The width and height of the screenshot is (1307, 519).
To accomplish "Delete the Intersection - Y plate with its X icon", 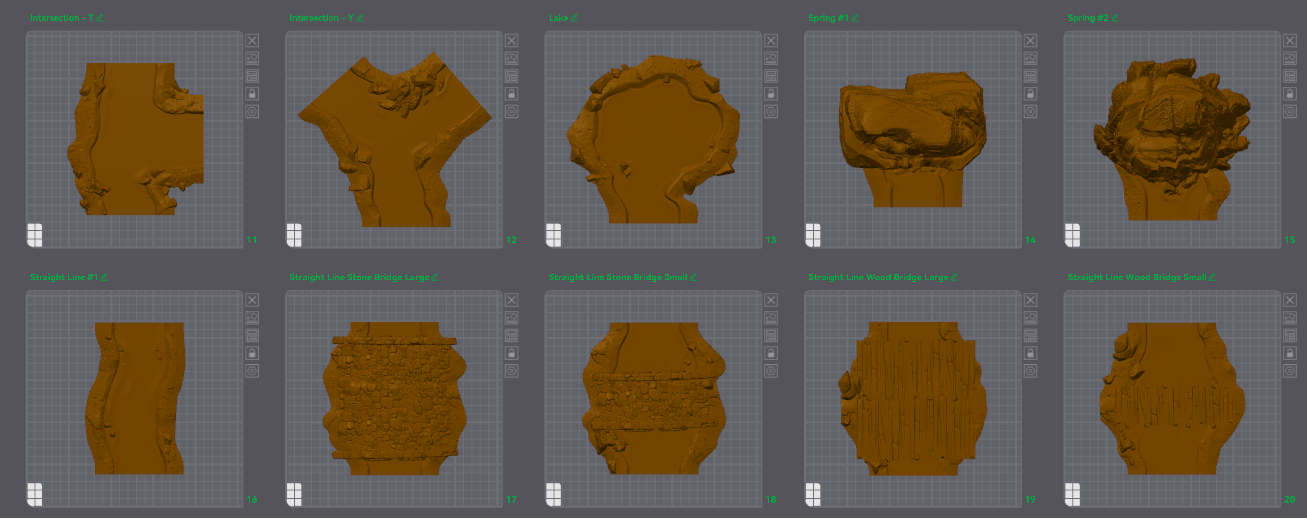I will pyautogui.click(x=511, y=40).
